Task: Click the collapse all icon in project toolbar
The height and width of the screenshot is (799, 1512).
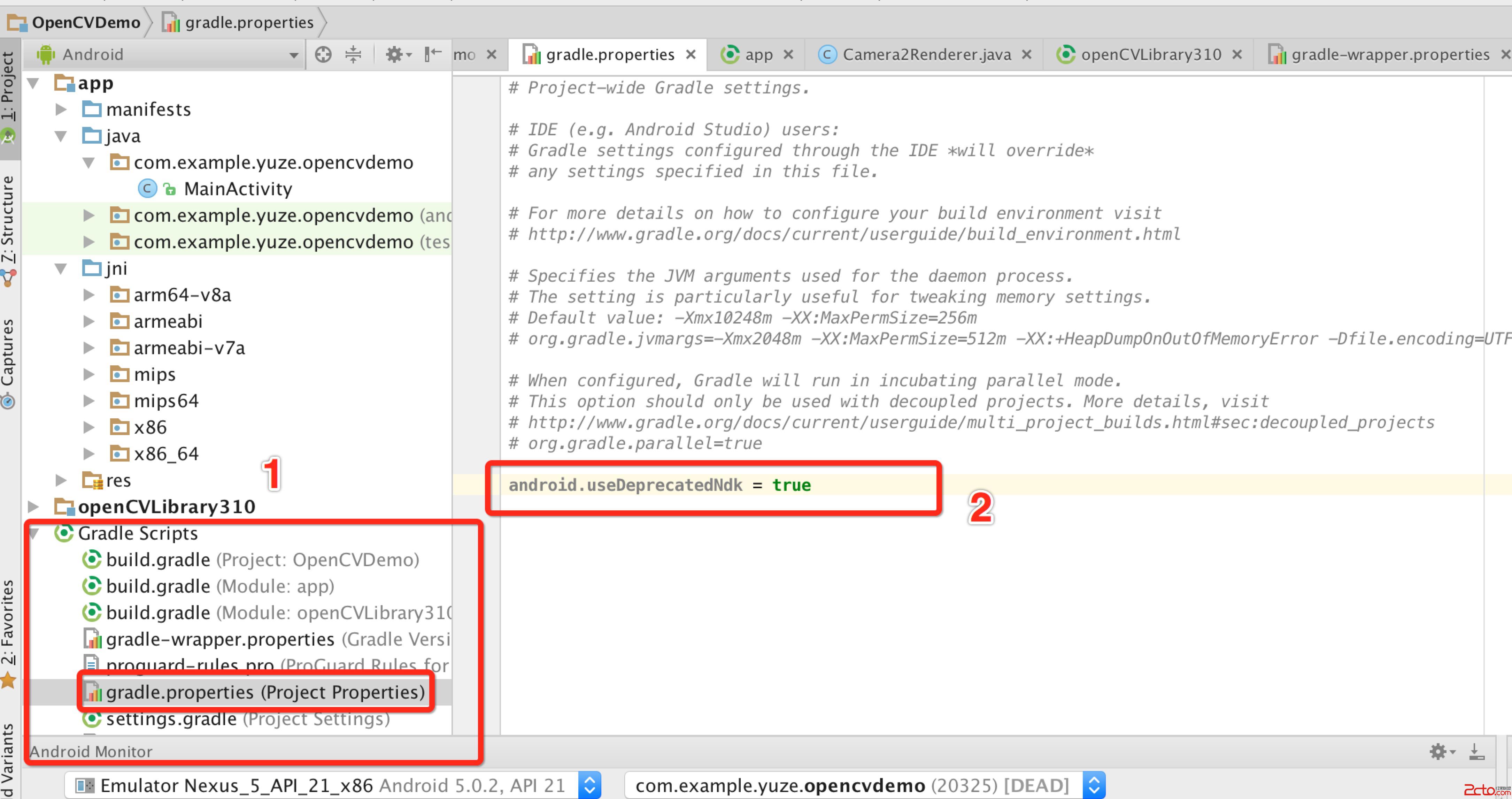Action: (x=353, y=55)
